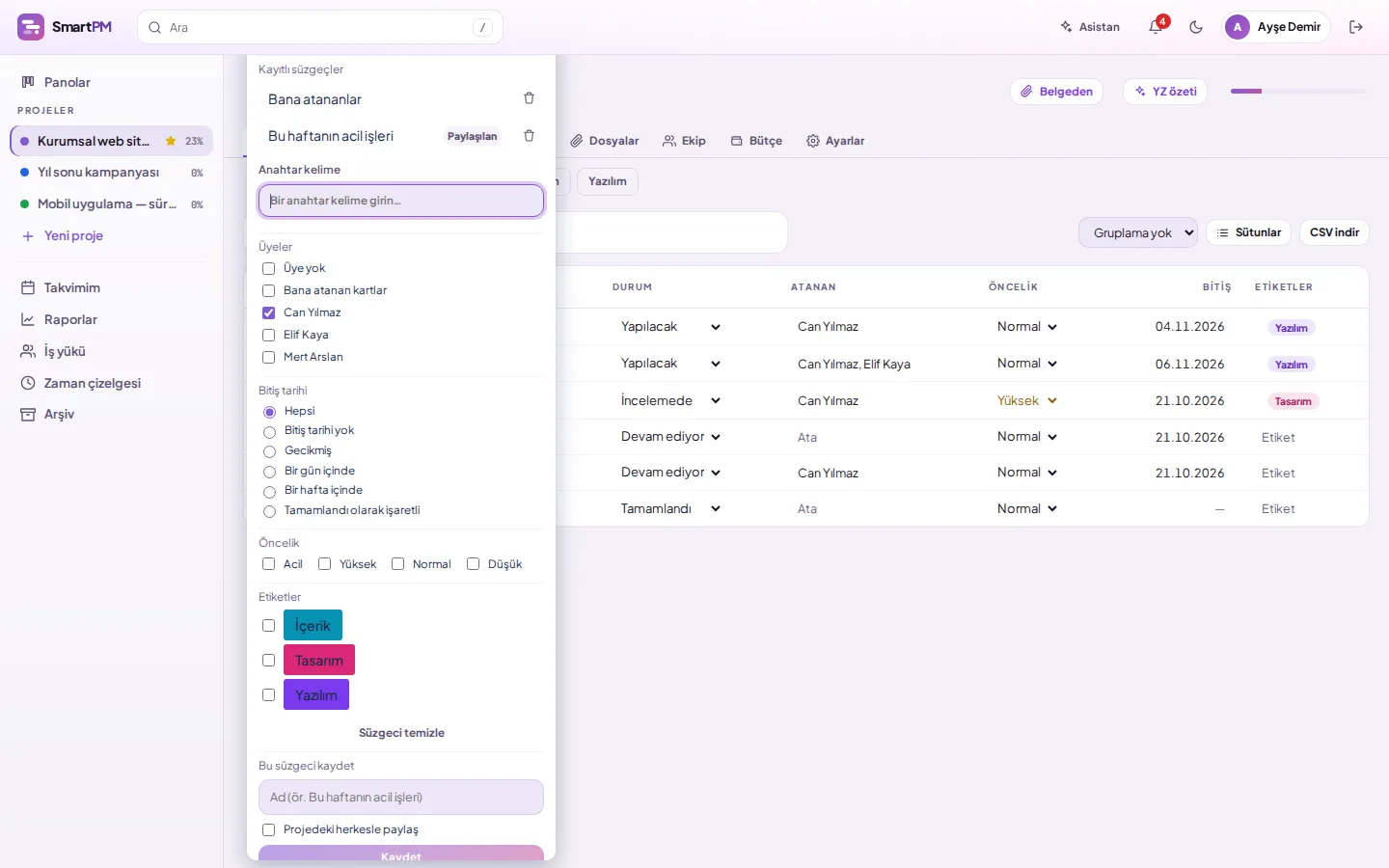Switch to the Ayarlar tab

(835, 141)
